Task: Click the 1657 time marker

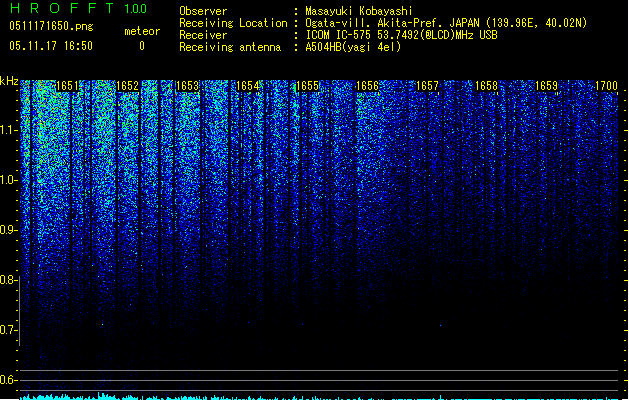Action: pos(427,86)
